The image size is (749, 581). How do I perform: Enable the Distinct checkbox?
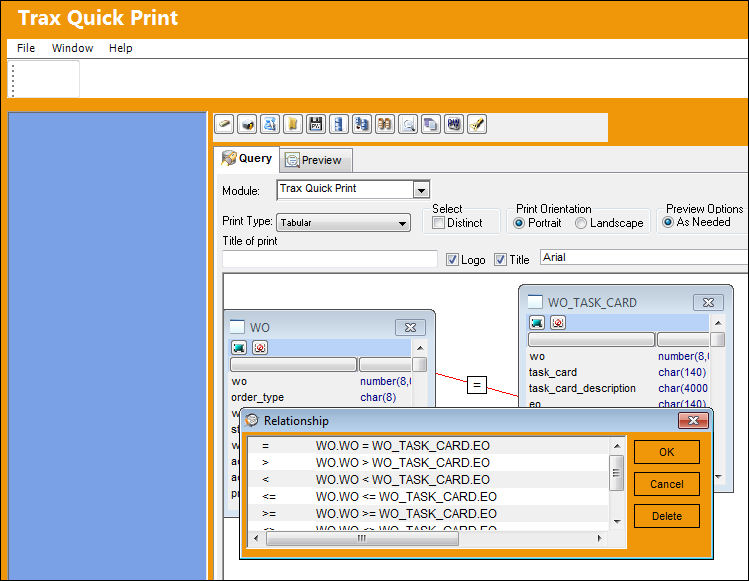click(x=439, y=223)
